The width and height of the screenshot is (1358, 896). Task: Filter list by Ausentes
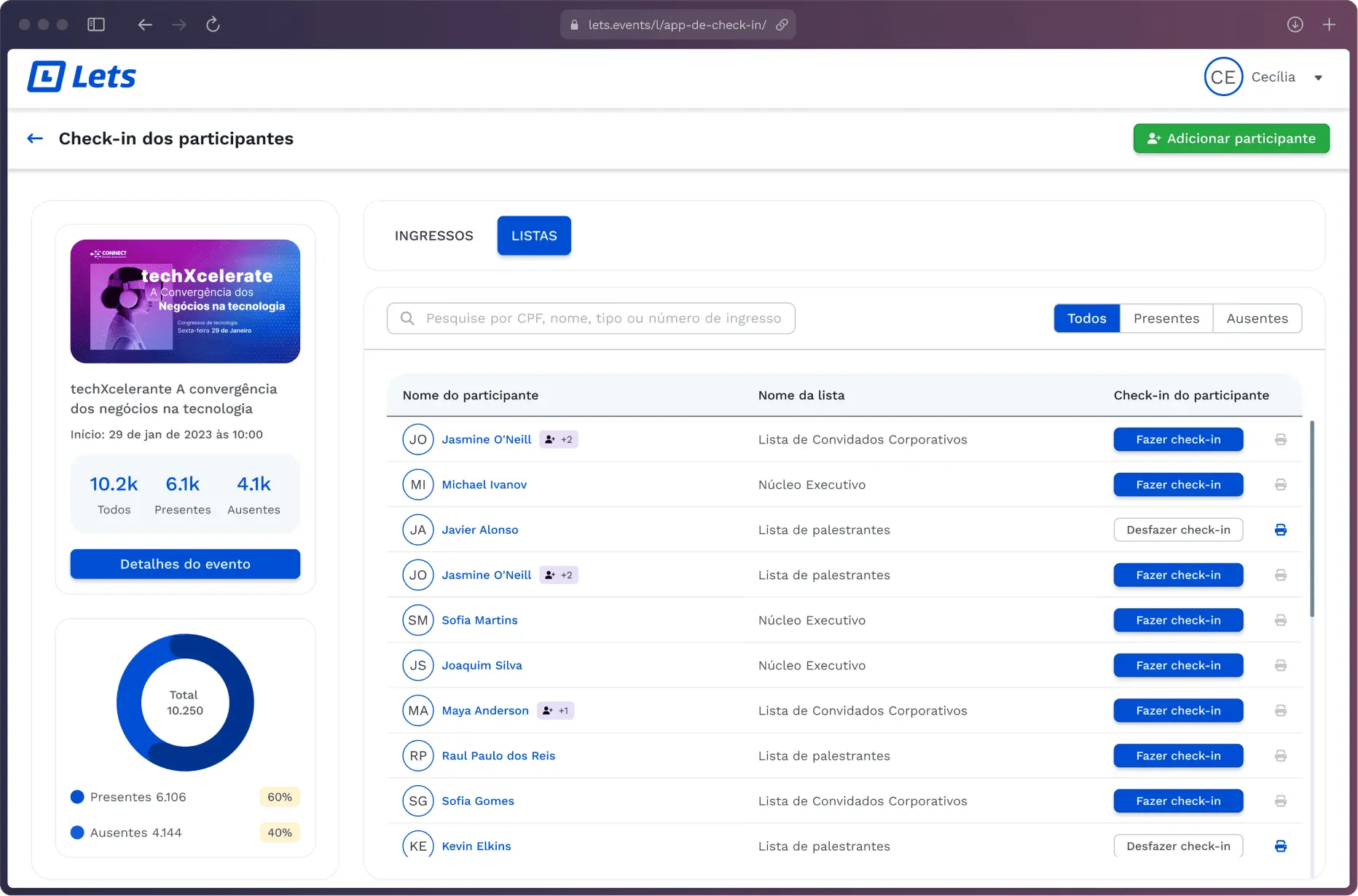[1257, 318]
